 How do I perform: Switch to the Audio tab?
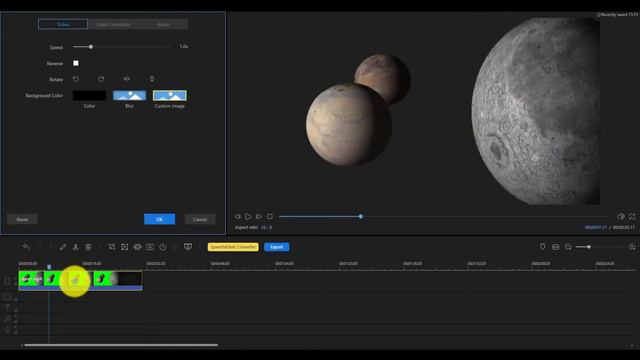pyautogui.click(x=163, y=24)
